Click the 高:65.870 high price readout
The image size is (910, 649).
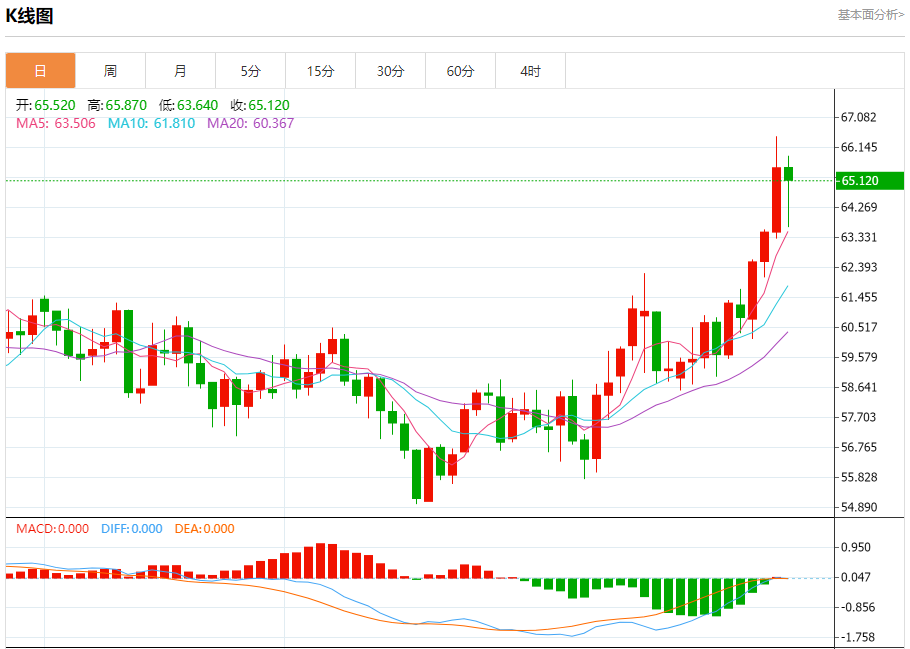[117, 105]
